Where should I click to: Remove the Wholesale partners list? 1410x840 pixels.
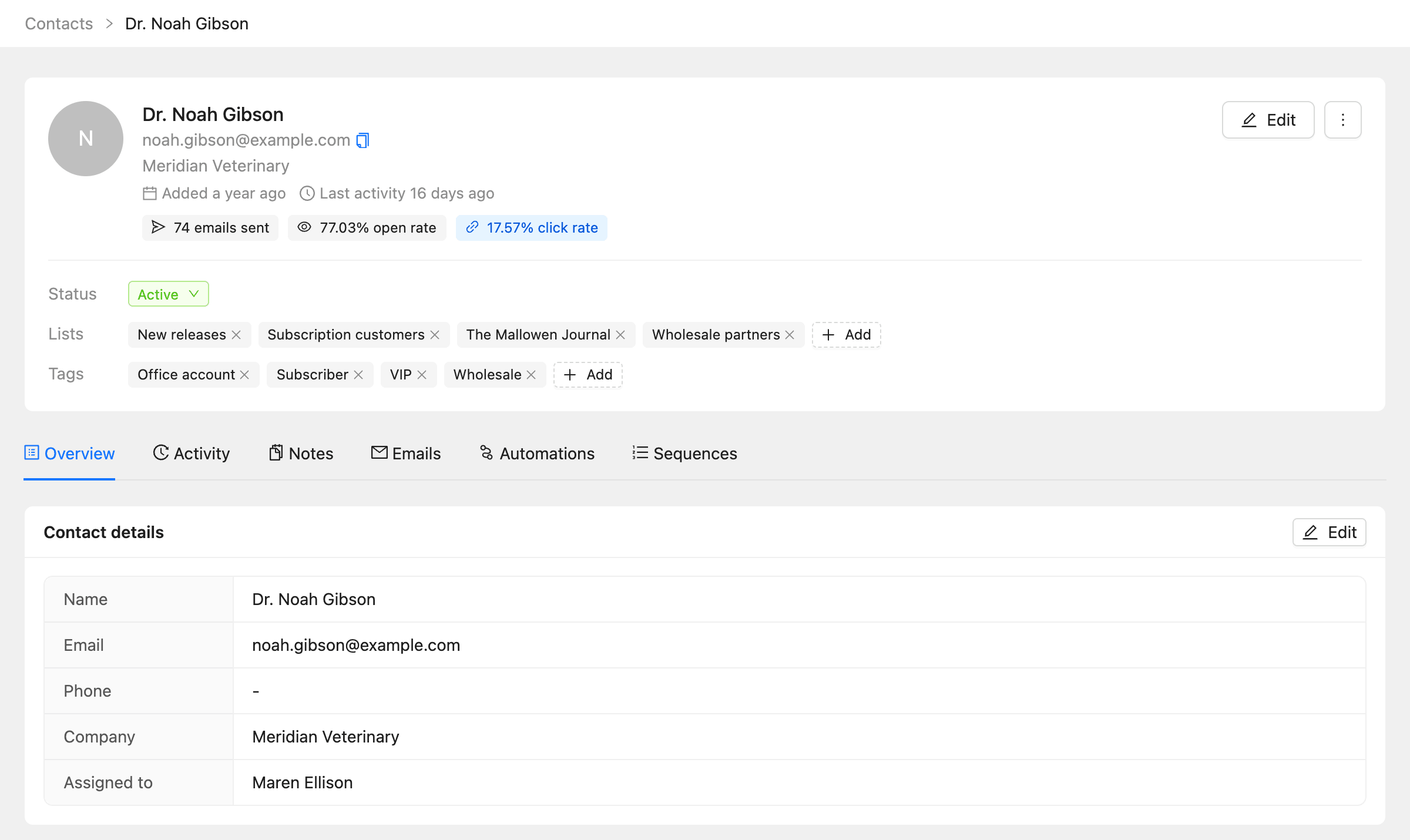(790, 335)
